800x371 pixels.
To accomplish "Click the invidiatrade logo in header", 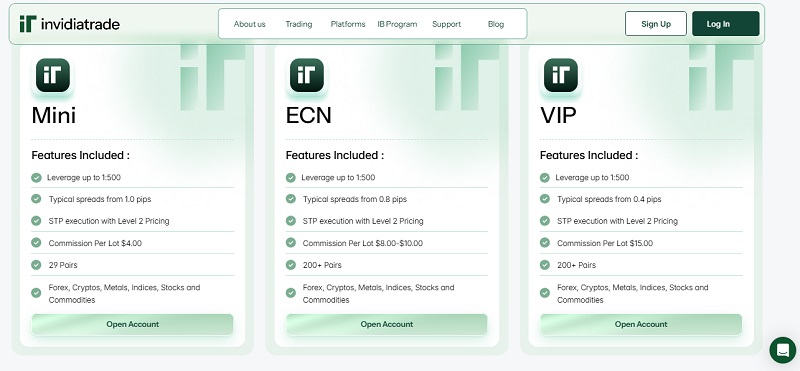I will [69, 23].
